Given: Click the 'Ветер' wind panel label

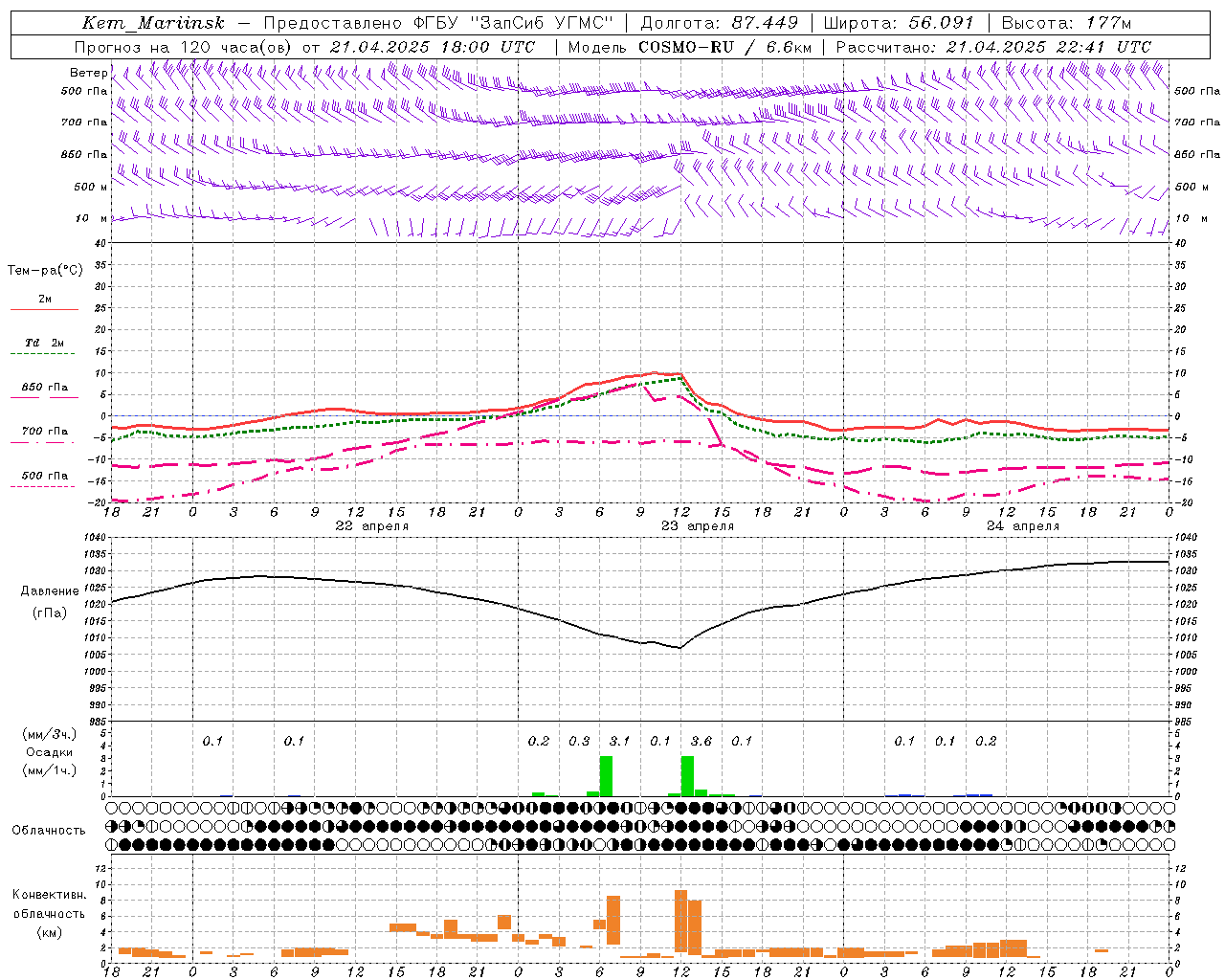Looking at the screenshot, I should coord(89,73).
